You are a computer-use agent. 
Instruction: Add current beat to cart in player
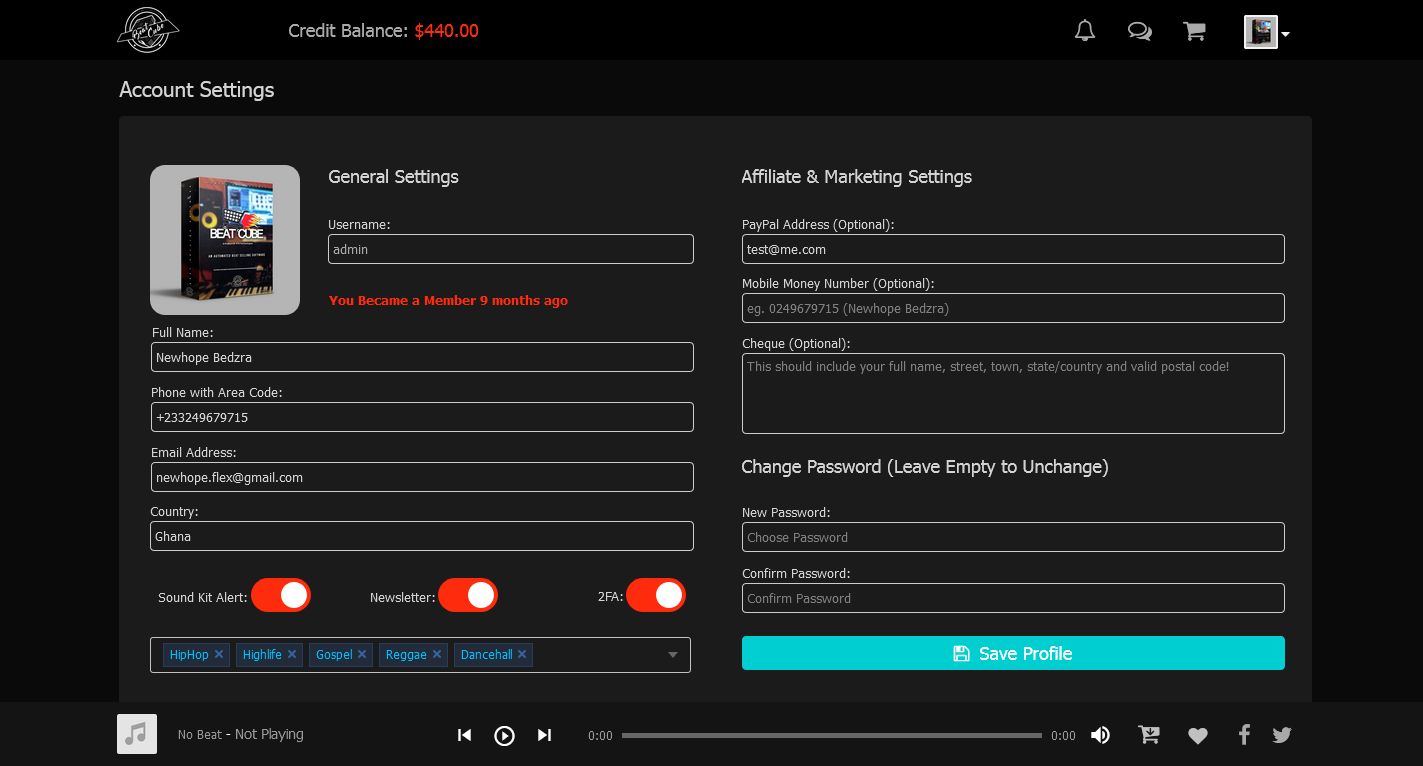(x=1149, y=735)
